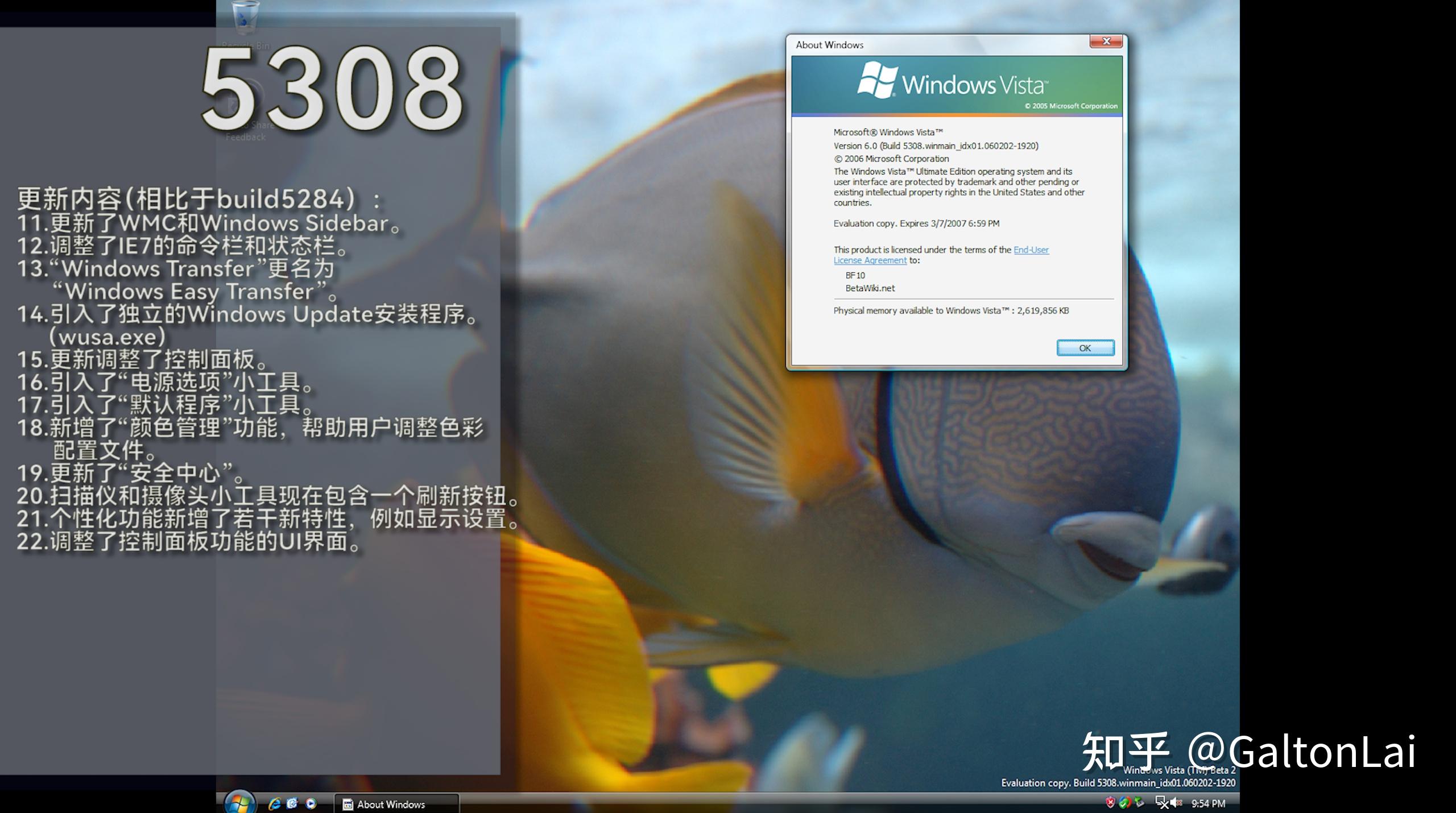The height and width of the screenshot is (813, 1456).
Task: Click the licensee name "BF10"
Action: tap(855, 275)
